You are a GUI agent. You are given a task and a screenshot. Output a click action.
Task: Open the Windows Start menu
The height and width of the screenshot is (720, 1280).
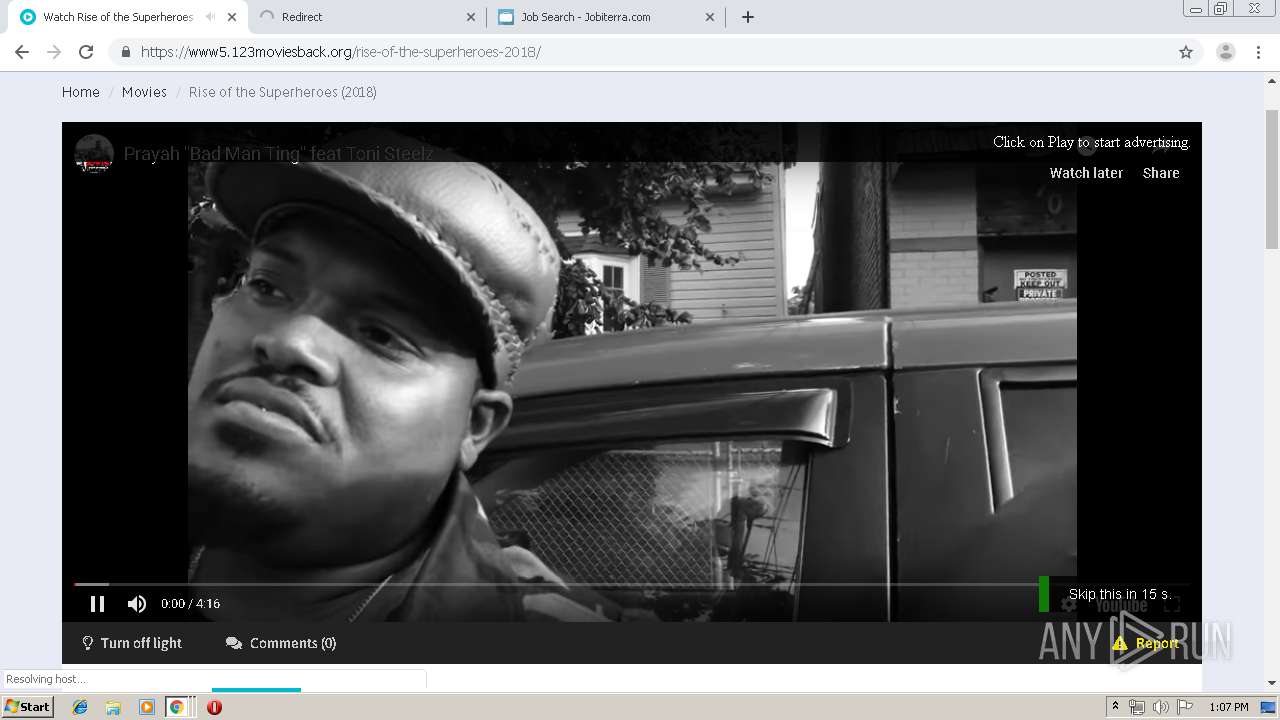(x=28, y=707)
